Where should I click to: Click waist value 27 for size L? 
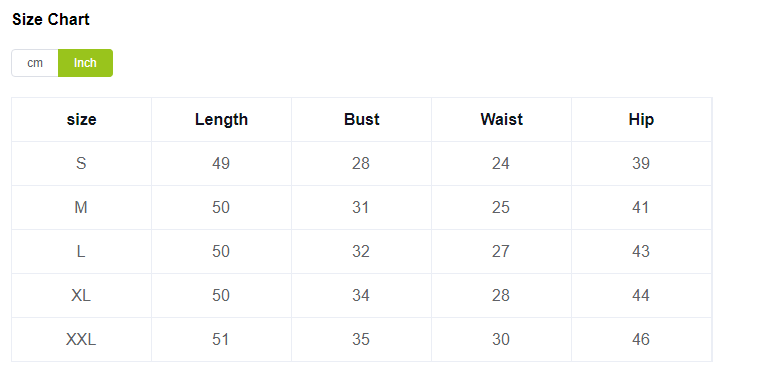501,252
